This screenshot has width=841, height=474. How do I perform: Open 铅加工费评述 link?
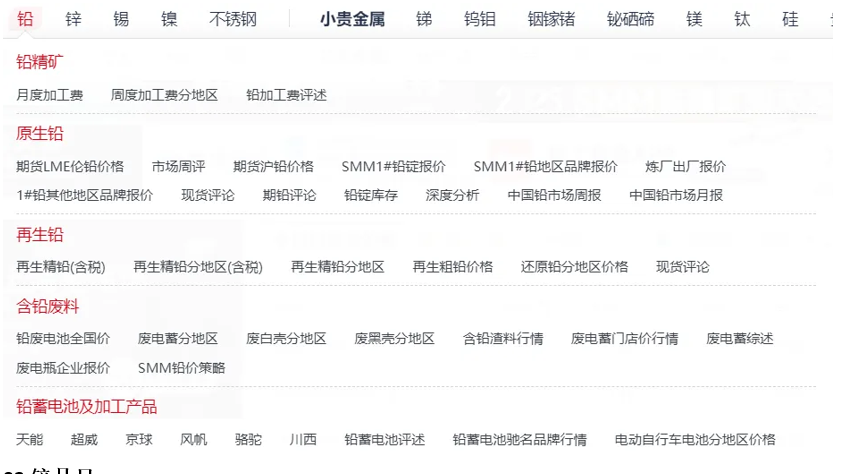(x=286, y=95)
